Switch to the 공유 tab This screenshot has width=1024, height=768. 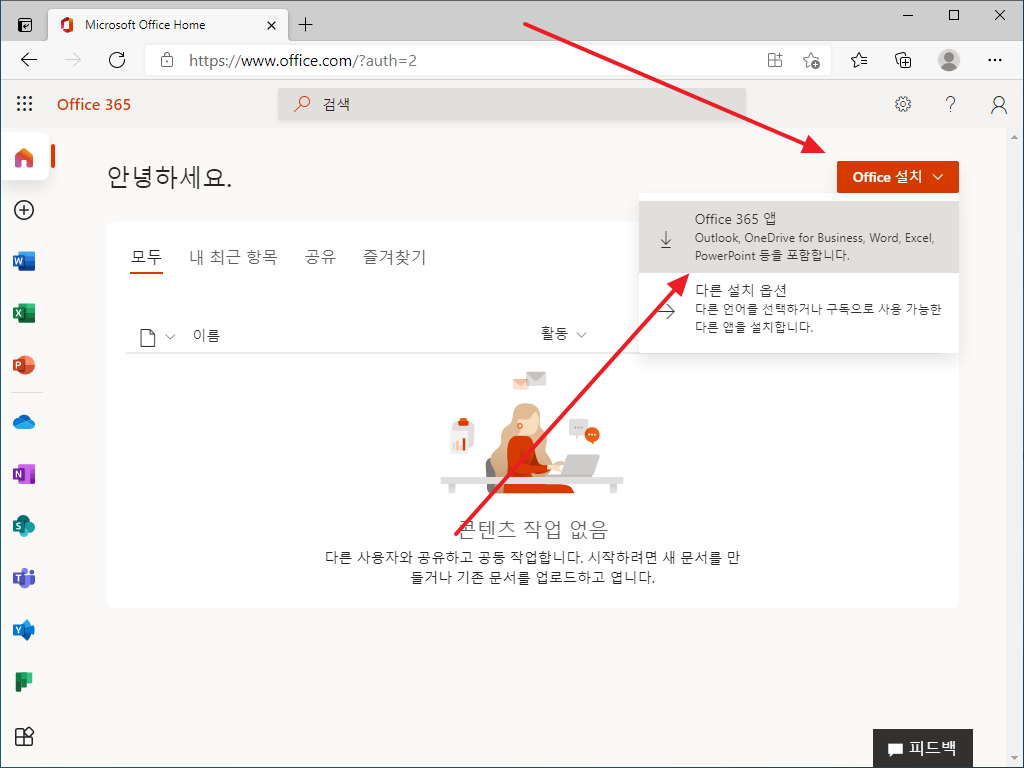tap(320, 257)
